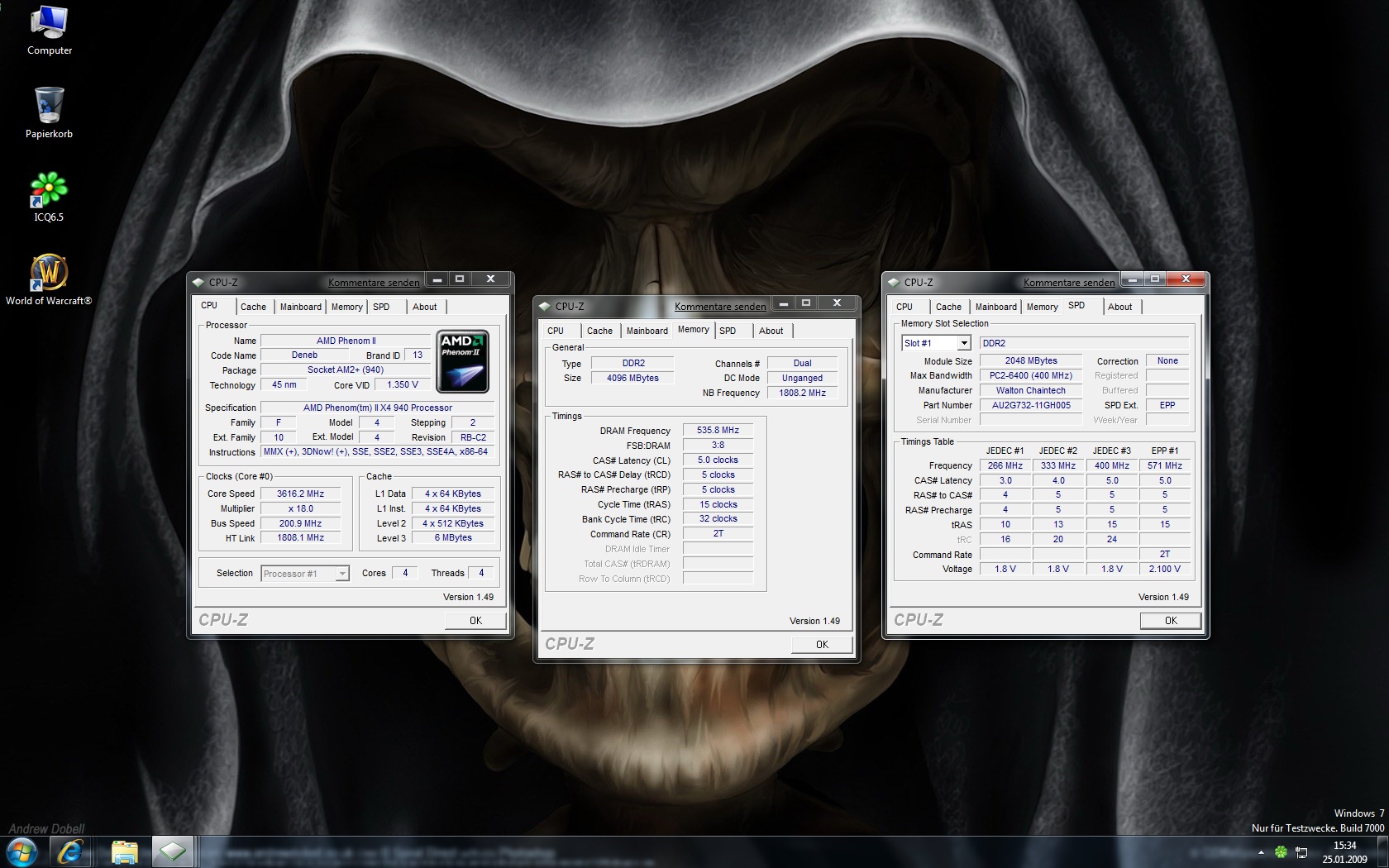The image size is (1389, 868).
Task: Open the Cache tab in left CPU-Z window
Action: (253, 307)
